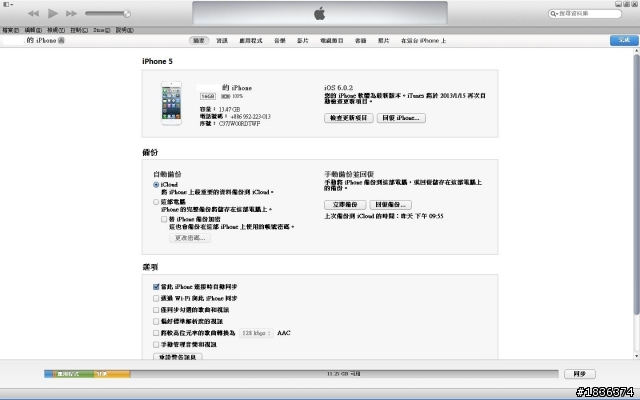This screenshot has height=400, width=640.
Task: Switch to the 應用程式 (Apps) tab
Action: [251, 40]
